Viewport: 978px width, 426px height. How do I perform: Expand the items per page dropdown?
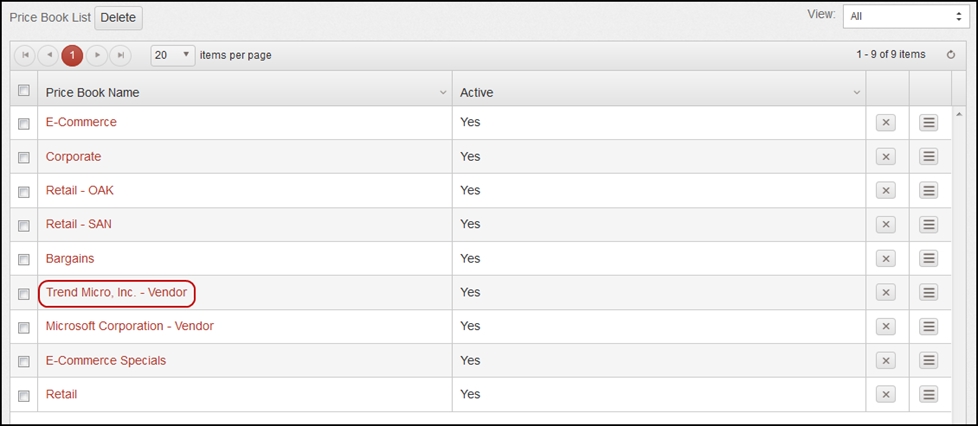click(173, 55)
